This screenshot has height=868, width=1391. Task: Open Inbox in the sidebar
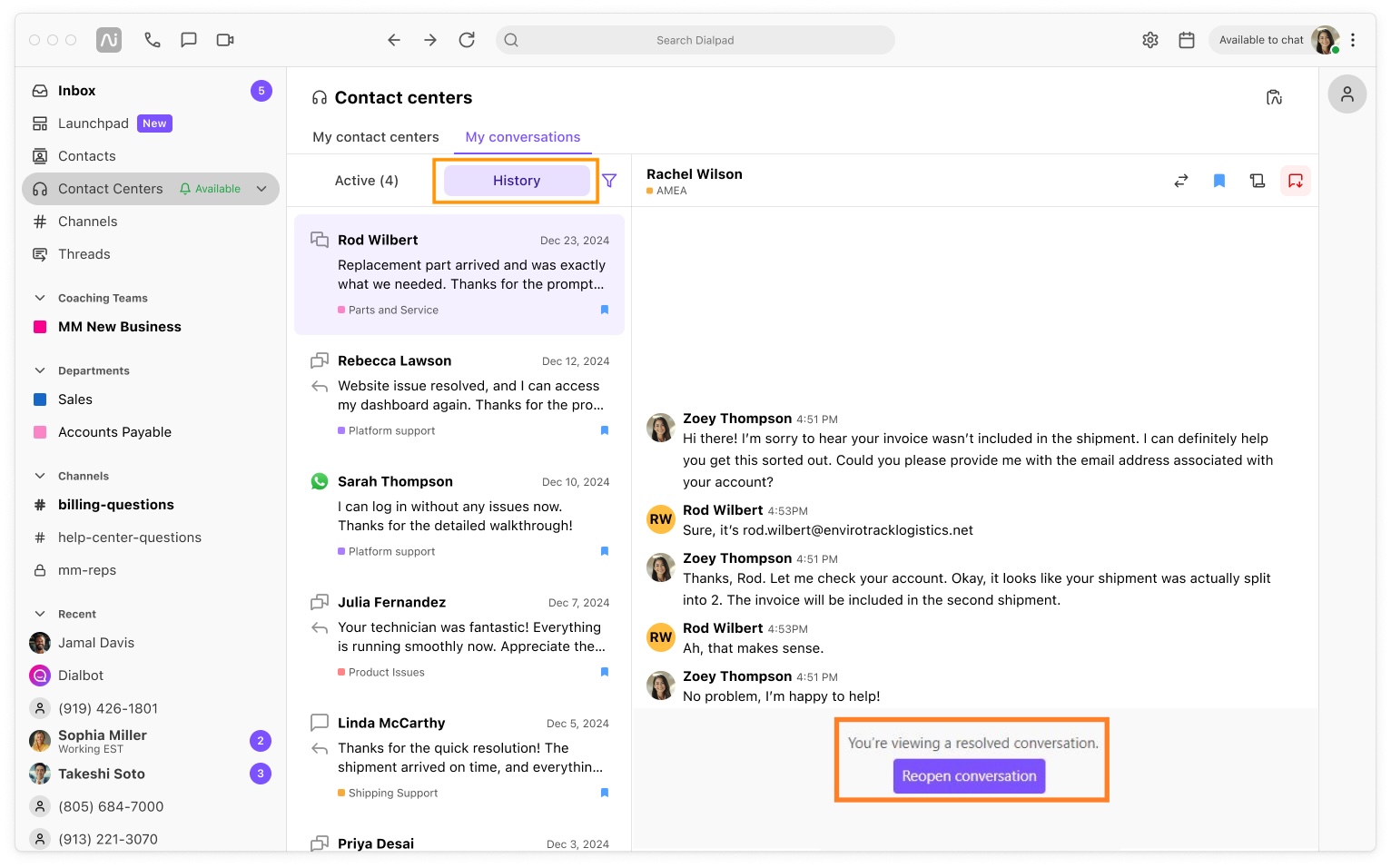pyautogui.click(x=151, y=91)
